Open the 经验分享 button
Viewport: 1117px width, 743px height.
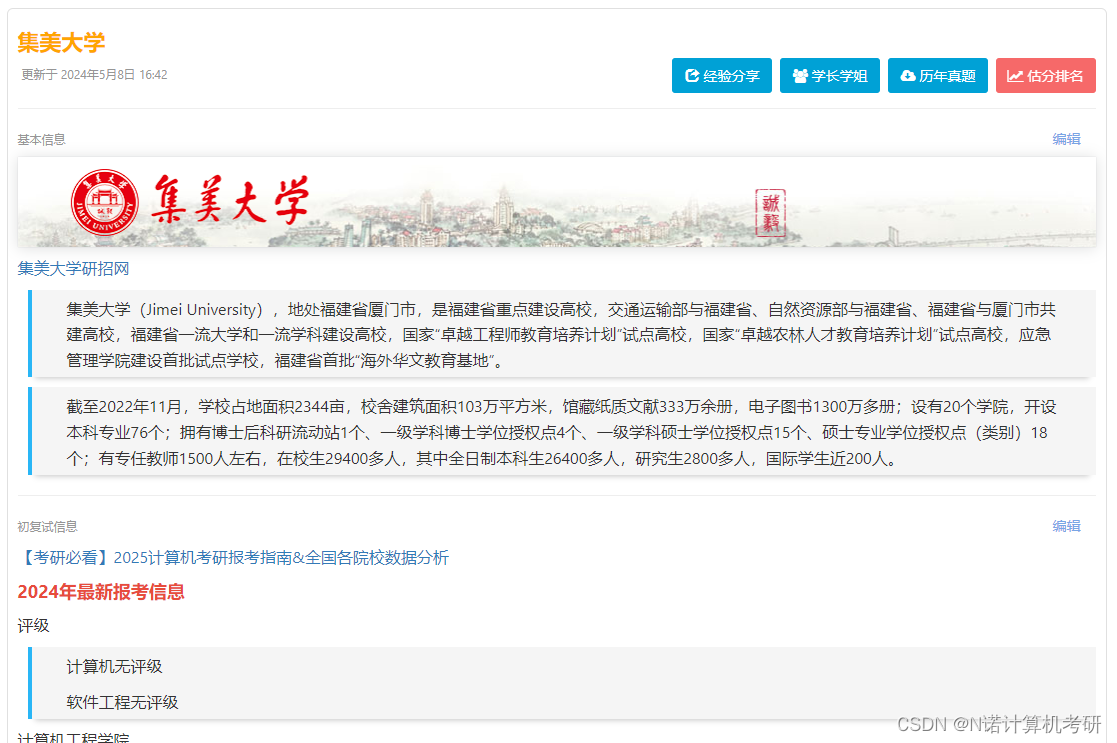pyautogui.click(x=722, y=76)
